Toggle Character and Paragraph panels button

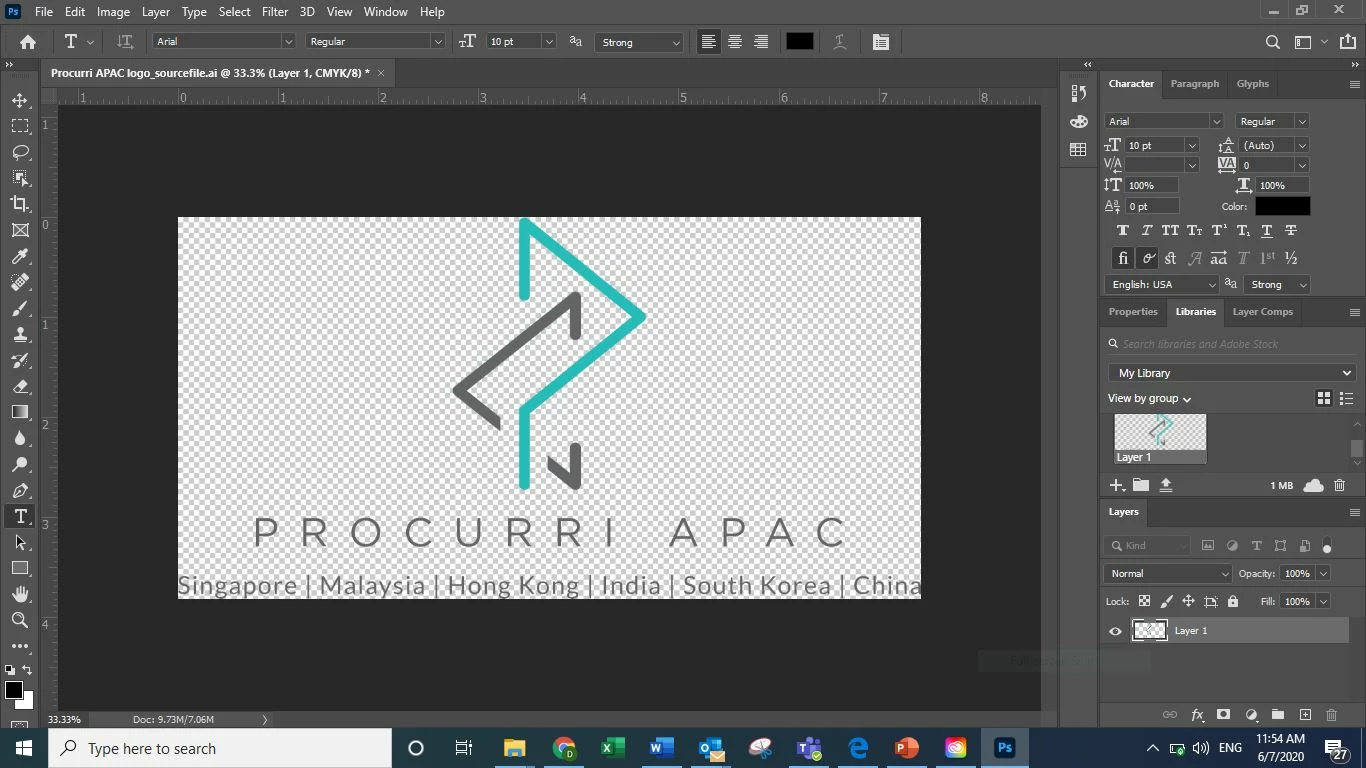(881, 42)
